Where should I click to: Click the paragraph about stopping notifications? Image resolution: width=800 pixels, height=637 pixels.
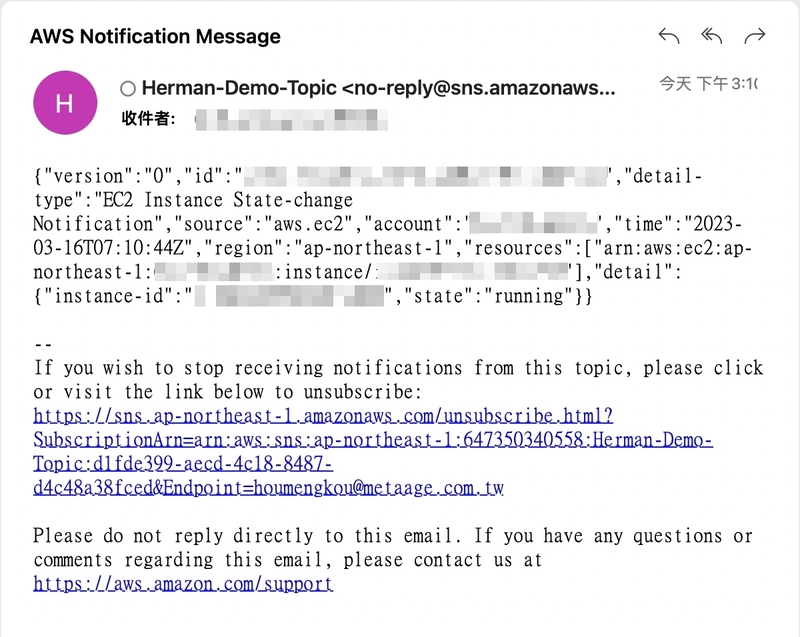(x=398, y=379)
